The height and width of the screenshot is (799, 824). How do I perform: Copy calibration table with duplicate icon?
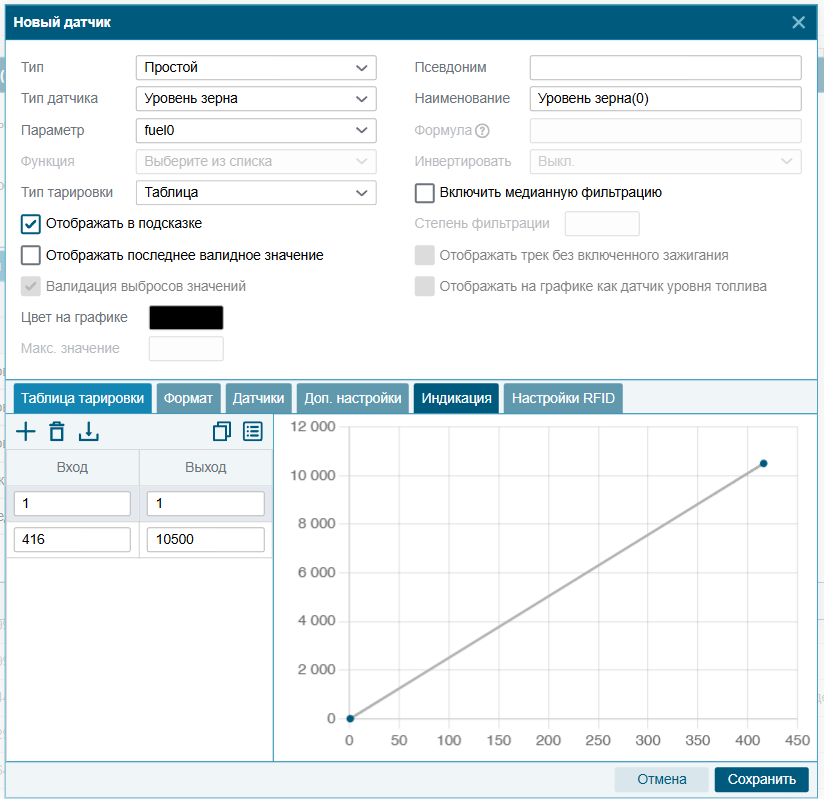coord(222,432)
